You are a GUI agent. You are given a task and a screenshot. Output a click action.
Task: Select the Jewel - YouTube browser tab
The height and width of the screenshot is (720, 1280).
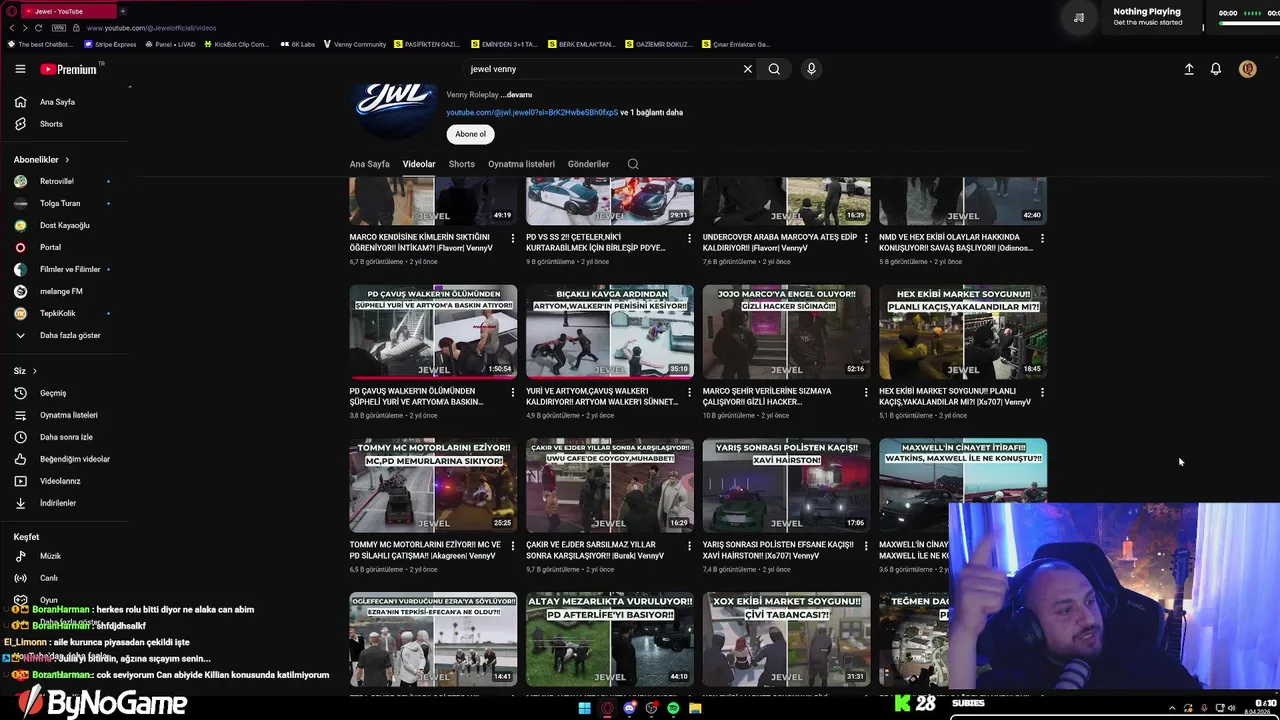pos(68,11)
